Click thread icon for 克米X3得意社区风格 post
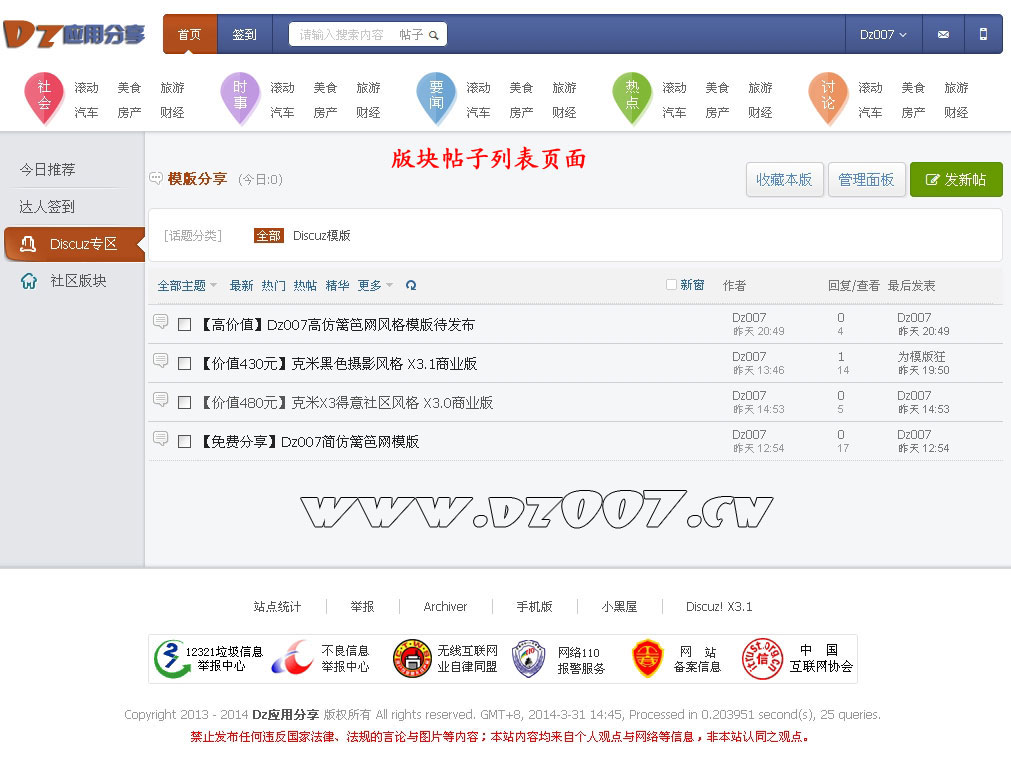Screen dimensions: 1011x765 coord(161,399)
